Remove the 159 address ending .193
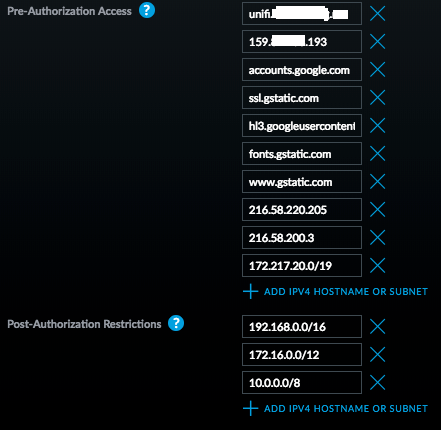 (x=378, y=42)
